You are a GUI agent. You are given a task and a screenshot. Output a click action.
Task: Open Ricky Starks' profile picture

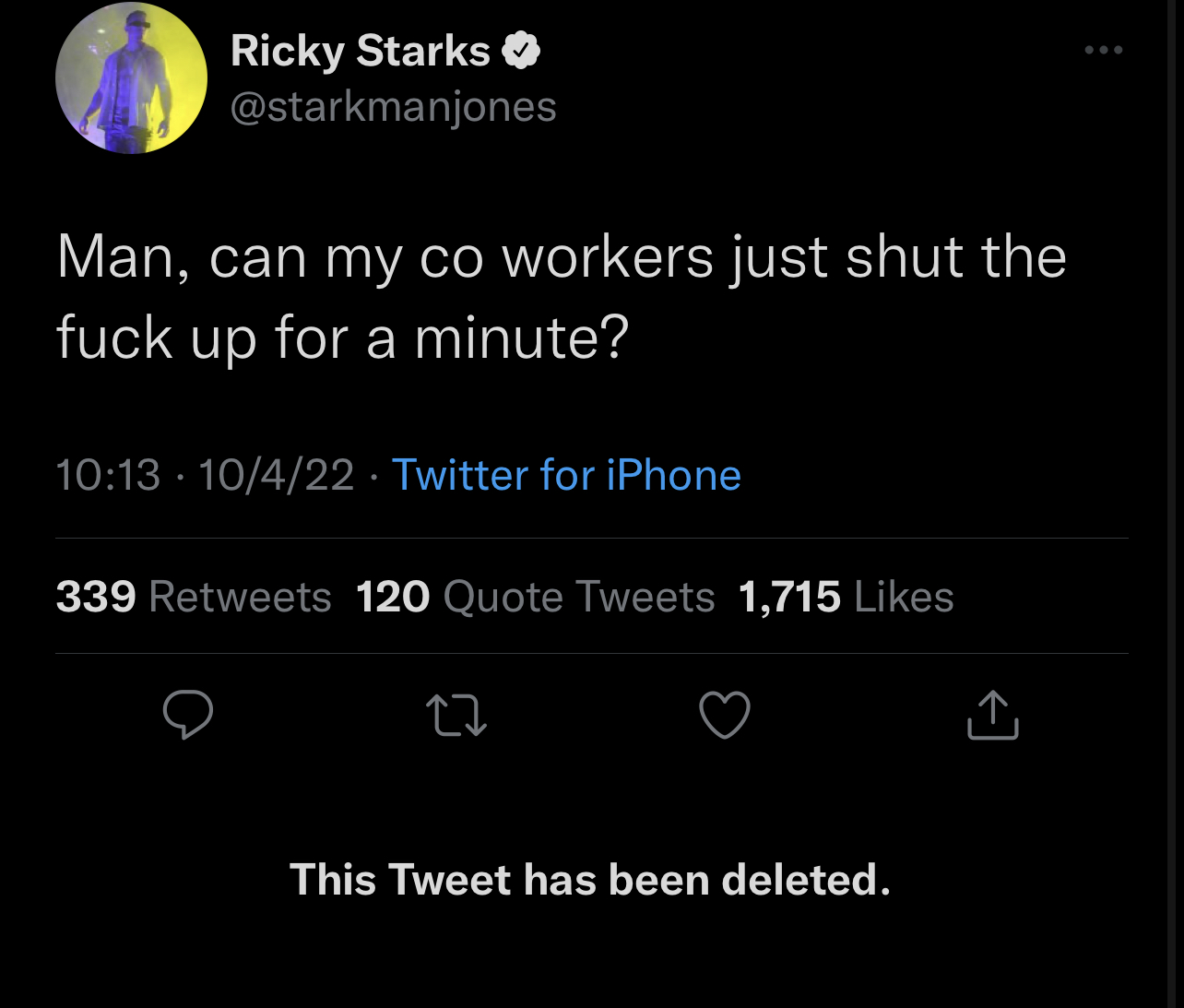coord(131,78)
